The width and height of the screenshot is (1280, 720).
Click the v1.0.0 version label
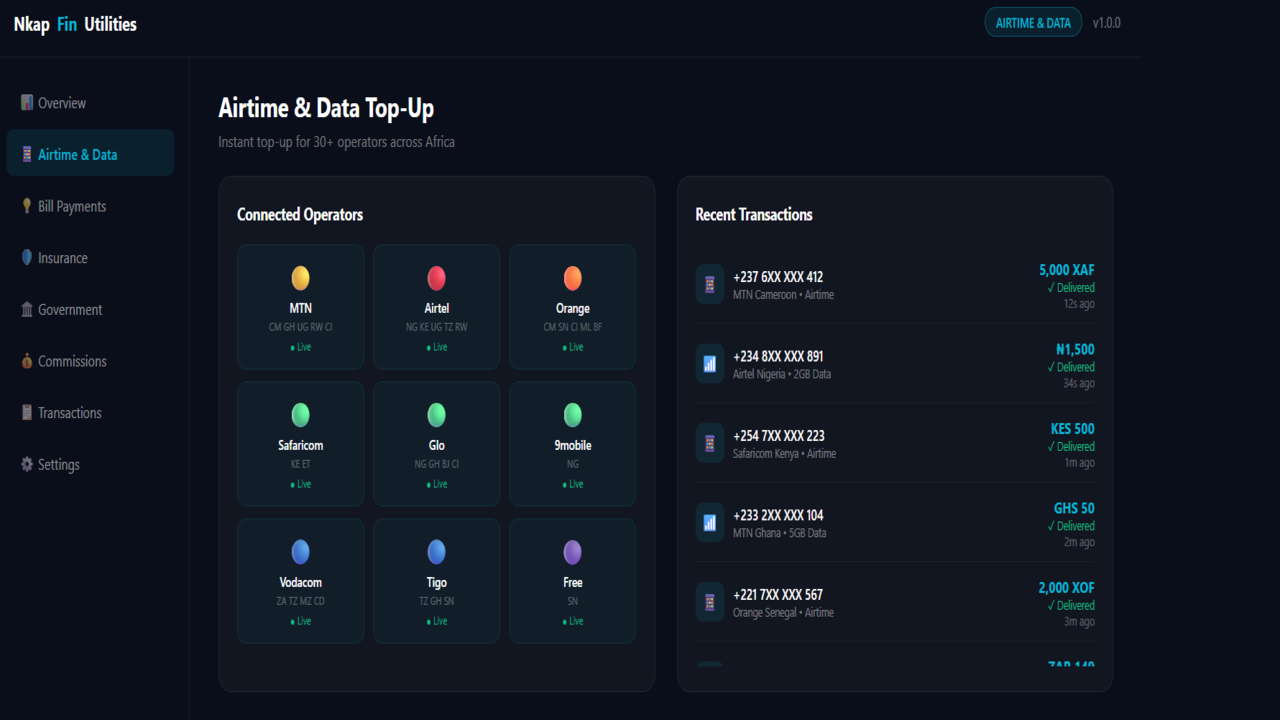click(1106, 23)
